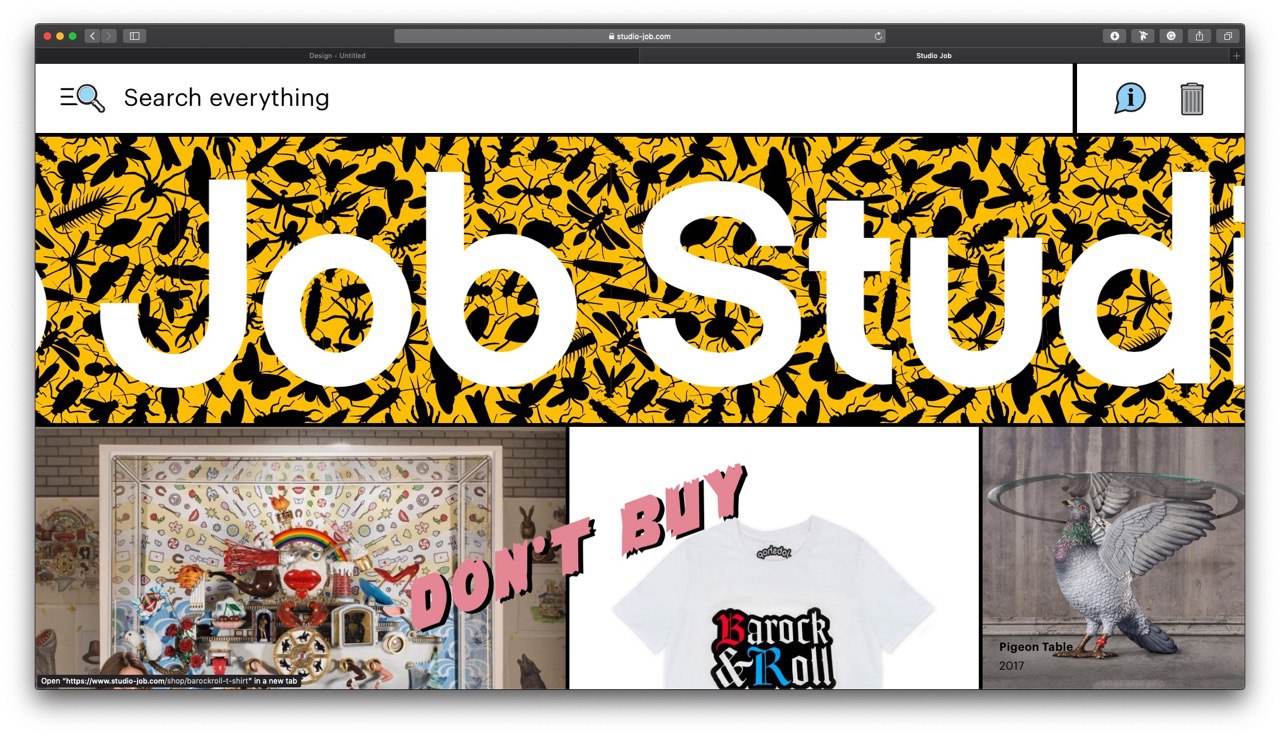1280x736 pixels.
Task: Show the tab overview
Action: (1228, 36)
